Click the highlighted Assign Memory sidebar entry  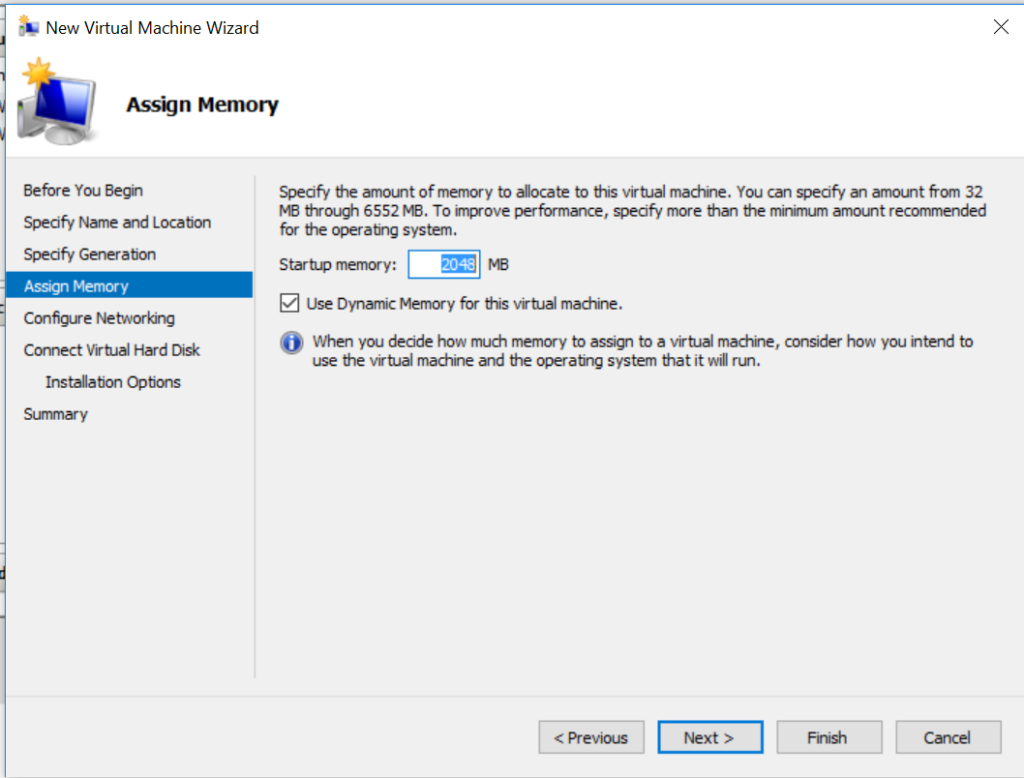(x=76, y=285)
